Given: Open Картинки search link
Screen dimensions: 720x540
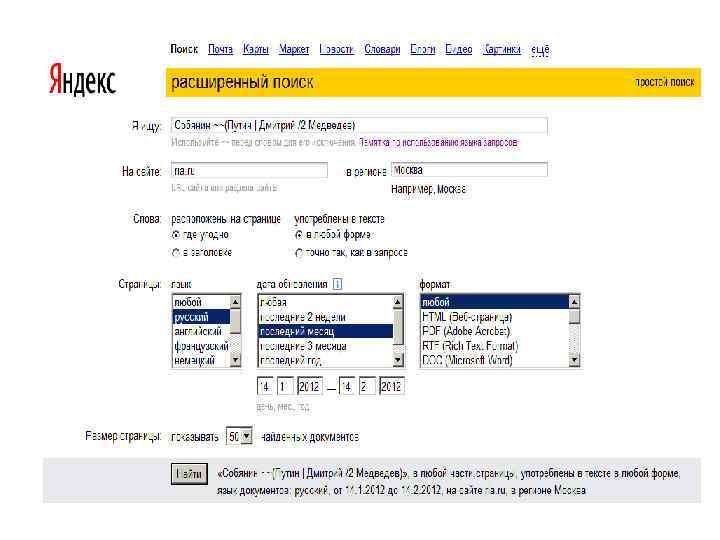Looking at the screenshot, I should (x=501, y=49).
